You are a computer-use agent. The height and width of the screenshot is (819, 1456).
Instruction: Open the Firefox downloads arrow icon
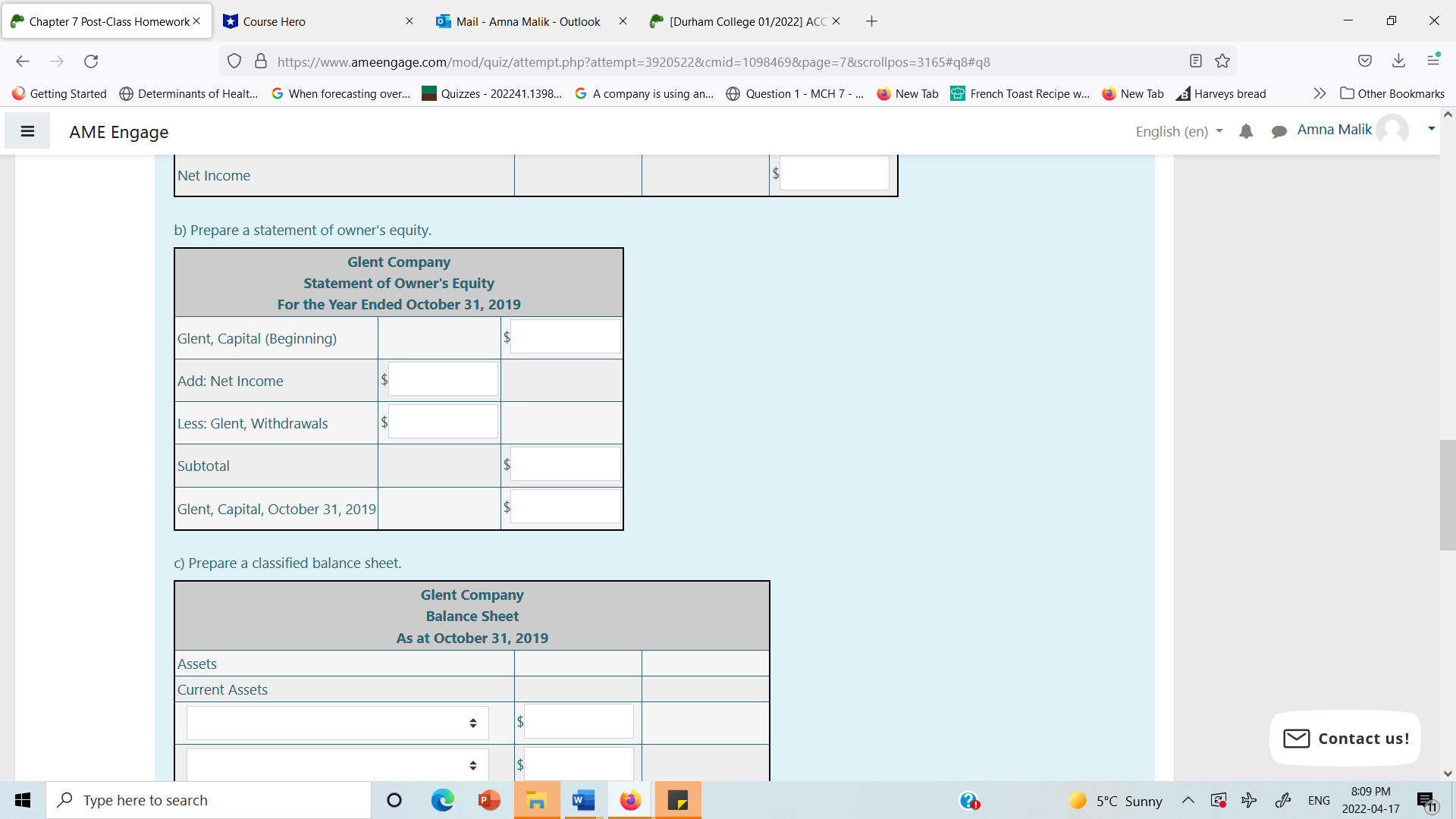point(1398,61)
